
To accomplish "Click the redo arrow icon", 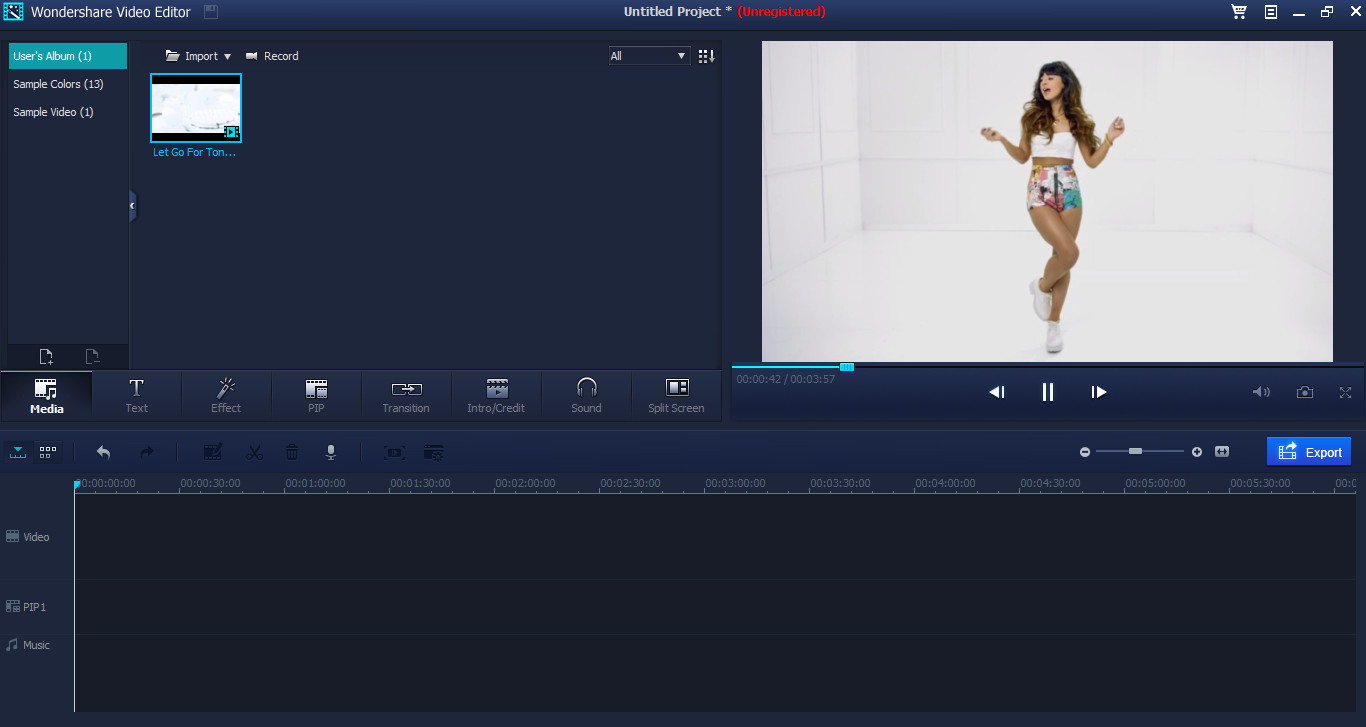I will (x=146, y=452).
